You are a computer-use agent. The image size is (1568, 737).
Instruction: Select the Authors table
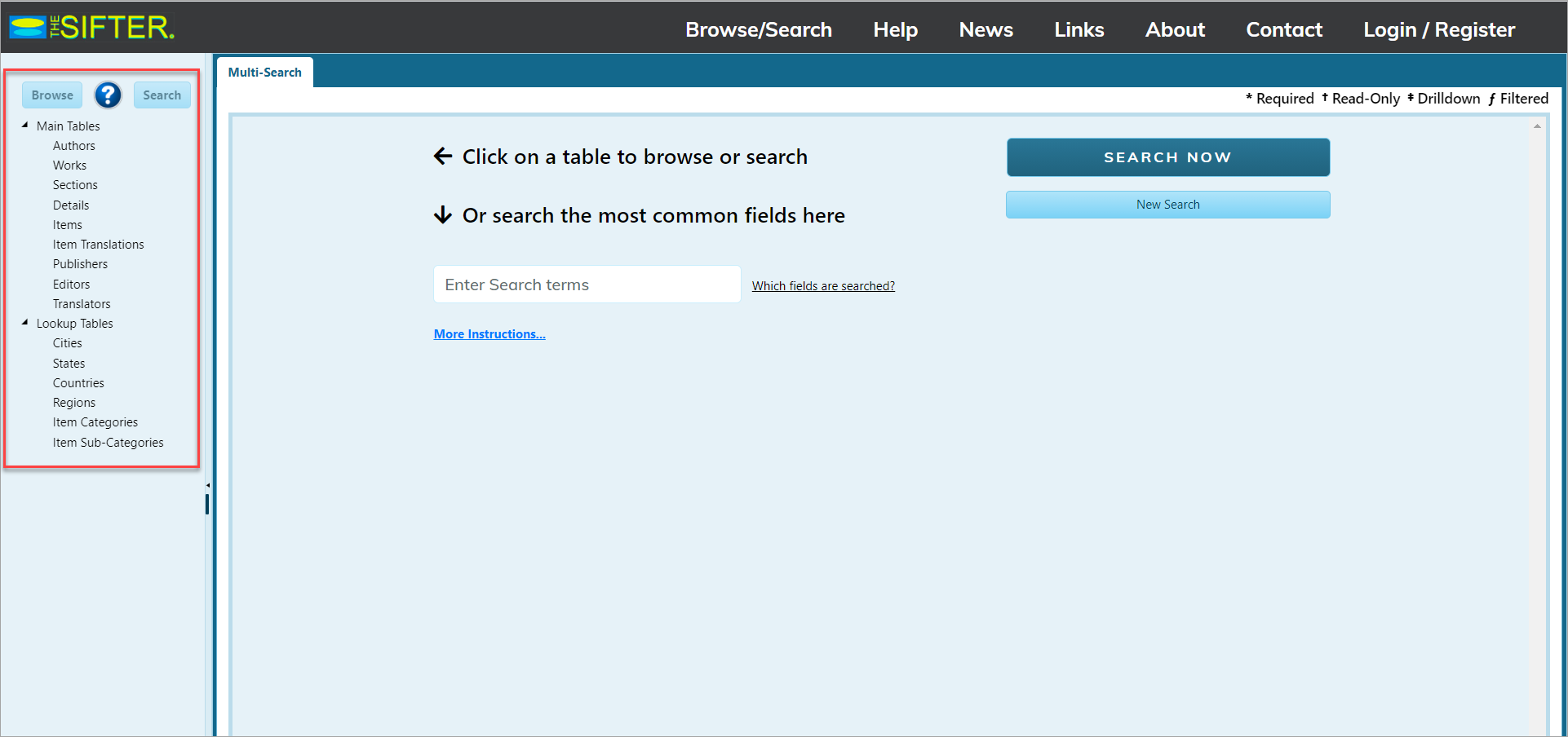pyautogui.click(x=74, y=146)
